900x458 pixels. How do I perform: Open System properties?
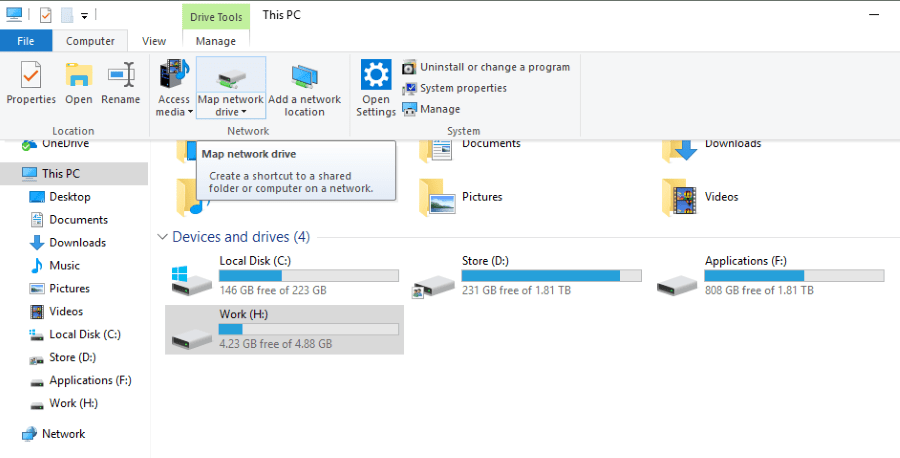point(455,88)
